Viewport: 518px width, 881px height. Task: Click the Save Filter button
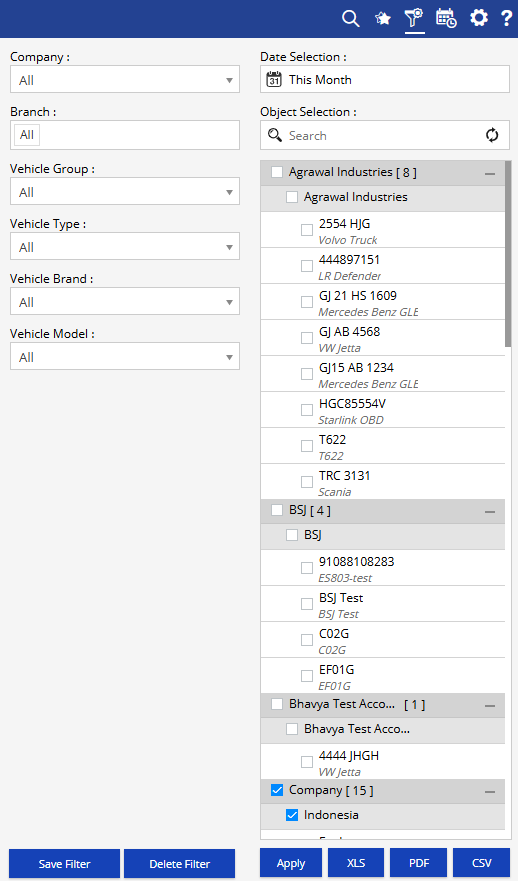[x=65, y=864]
